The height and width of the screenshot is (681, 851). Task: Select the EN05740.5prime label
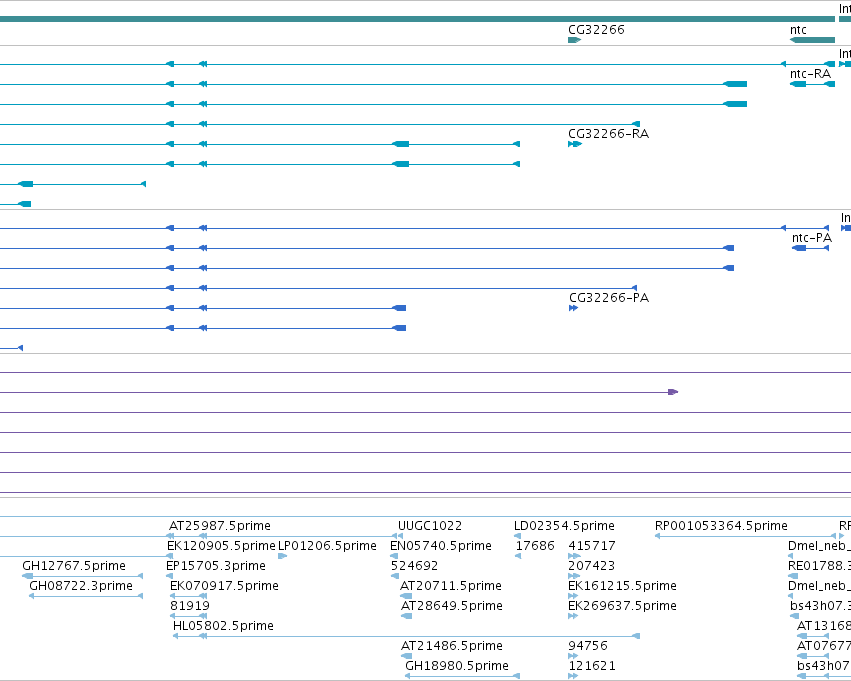[x=441, y=546]
